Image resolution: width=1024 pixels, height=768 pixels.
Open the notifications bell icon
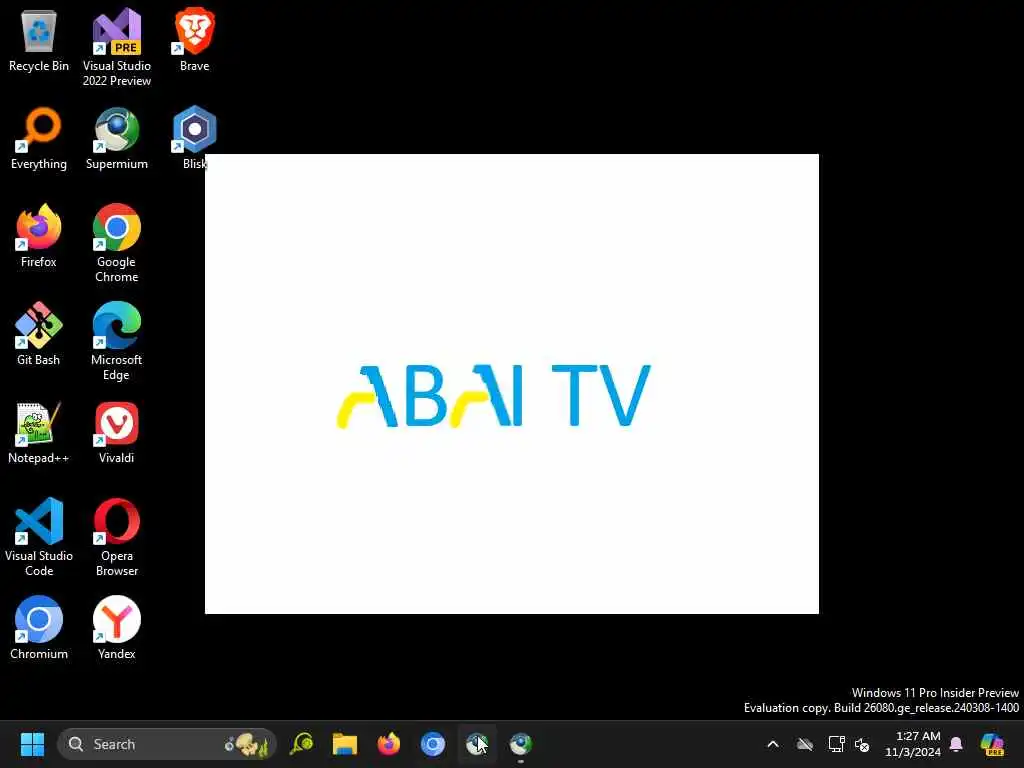click(x=956, y=744)
